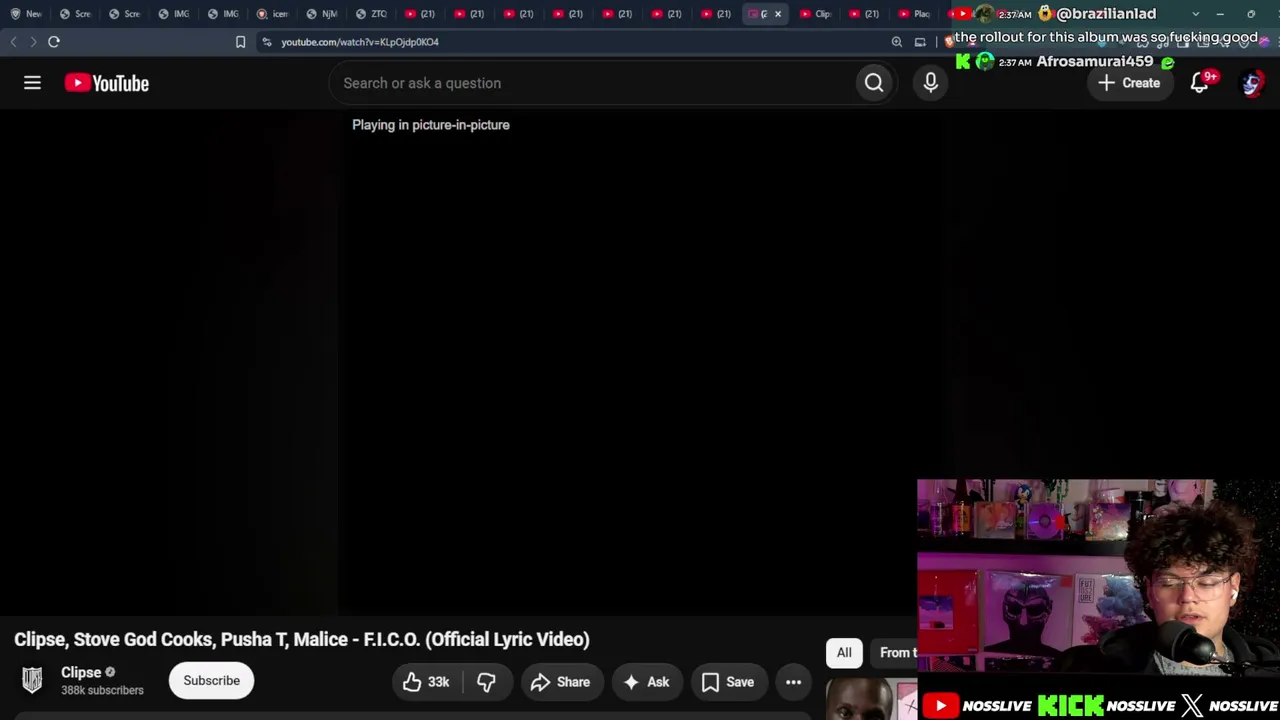Dislike this video
This screenshot has width=1280, height=720.
(486, 682)
